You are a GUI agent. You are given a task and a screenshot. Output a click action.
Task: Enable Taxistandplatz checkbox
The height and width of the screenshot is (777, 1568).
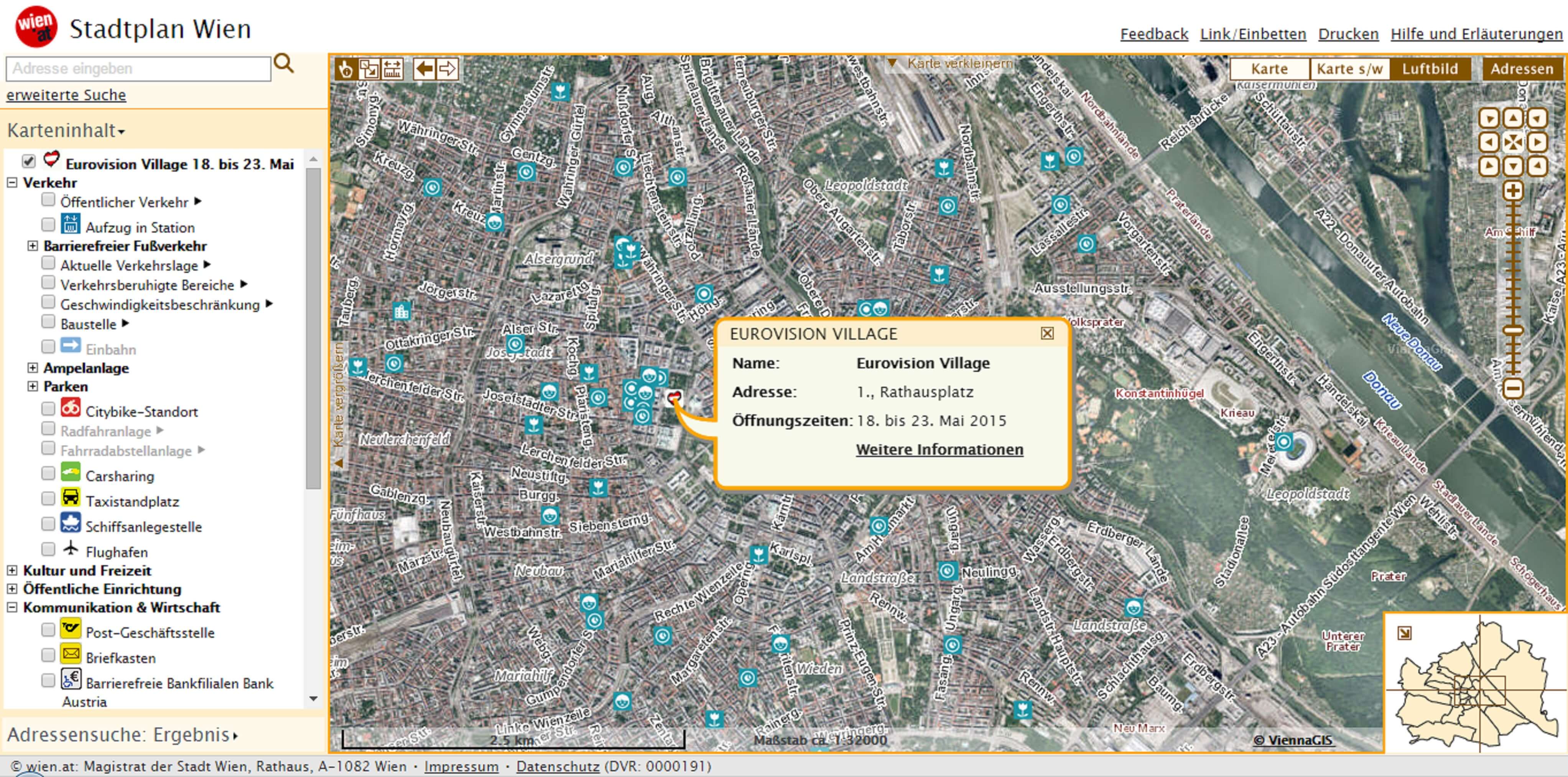(48, 499)
